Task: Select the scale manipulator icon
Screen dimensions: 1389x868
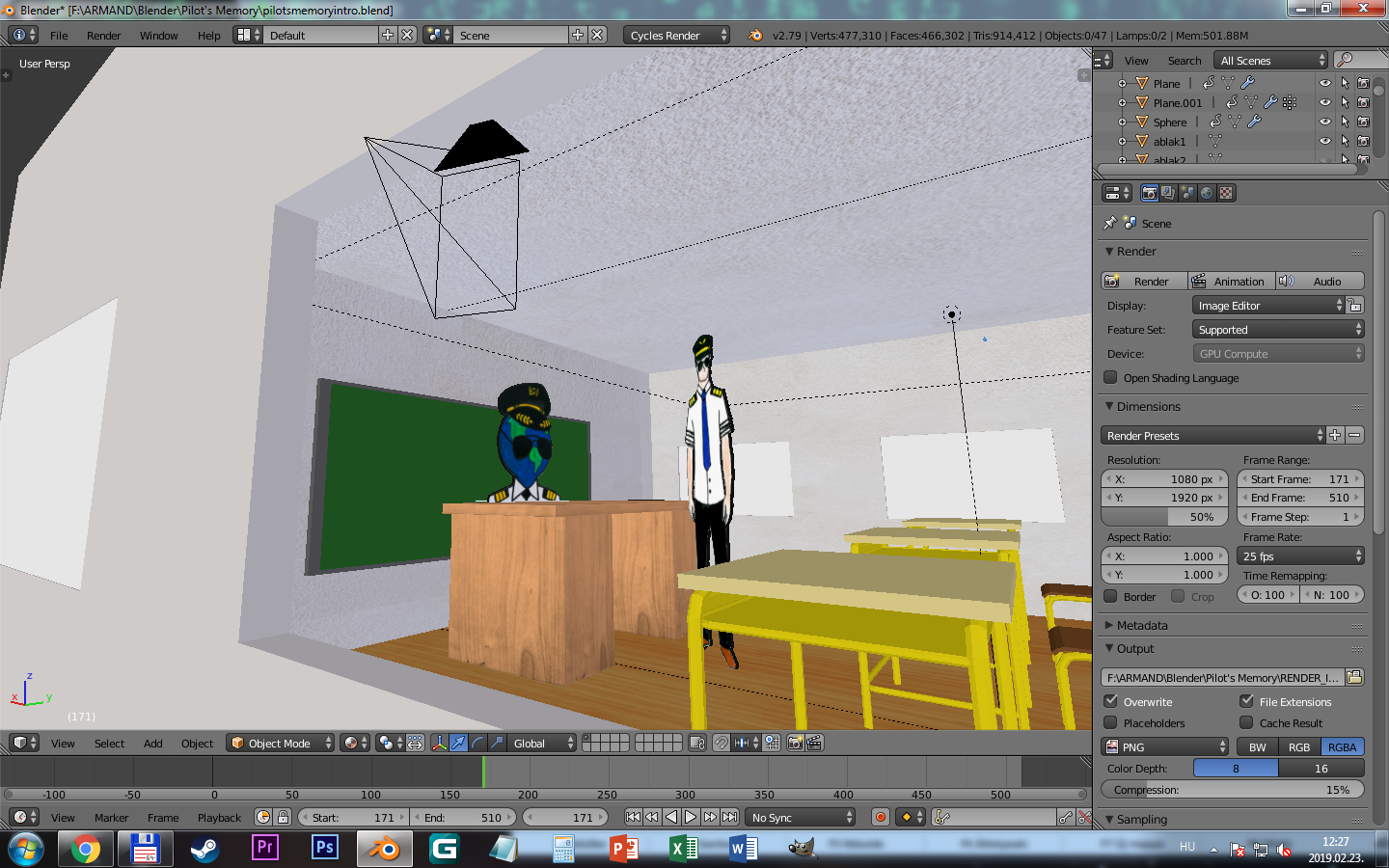Action: pos(497,743)
